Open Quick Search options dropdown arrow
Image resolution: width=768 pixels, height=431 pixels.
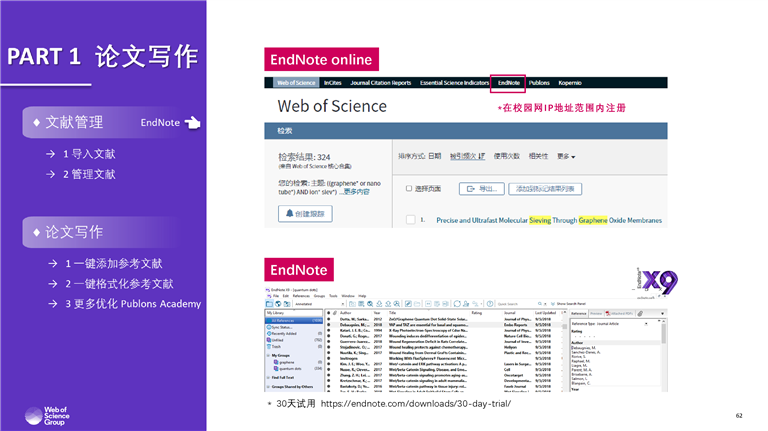tap(545, 304)
